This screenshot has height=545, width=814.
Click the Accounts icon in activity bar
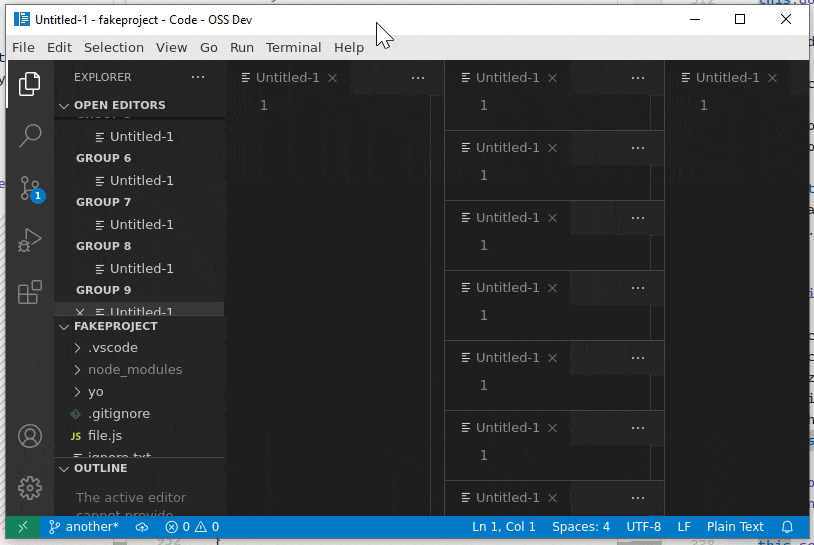30,436
